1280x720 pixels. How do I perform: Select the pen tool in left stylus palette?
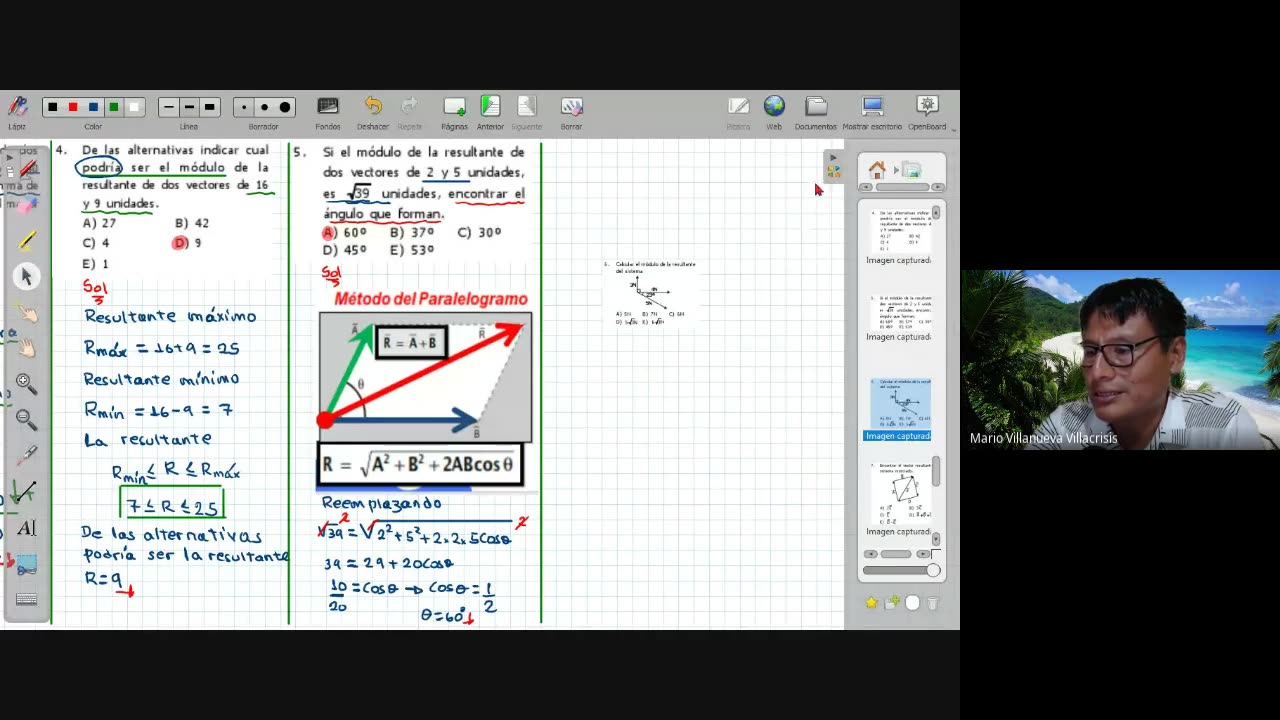coord(27,169)
